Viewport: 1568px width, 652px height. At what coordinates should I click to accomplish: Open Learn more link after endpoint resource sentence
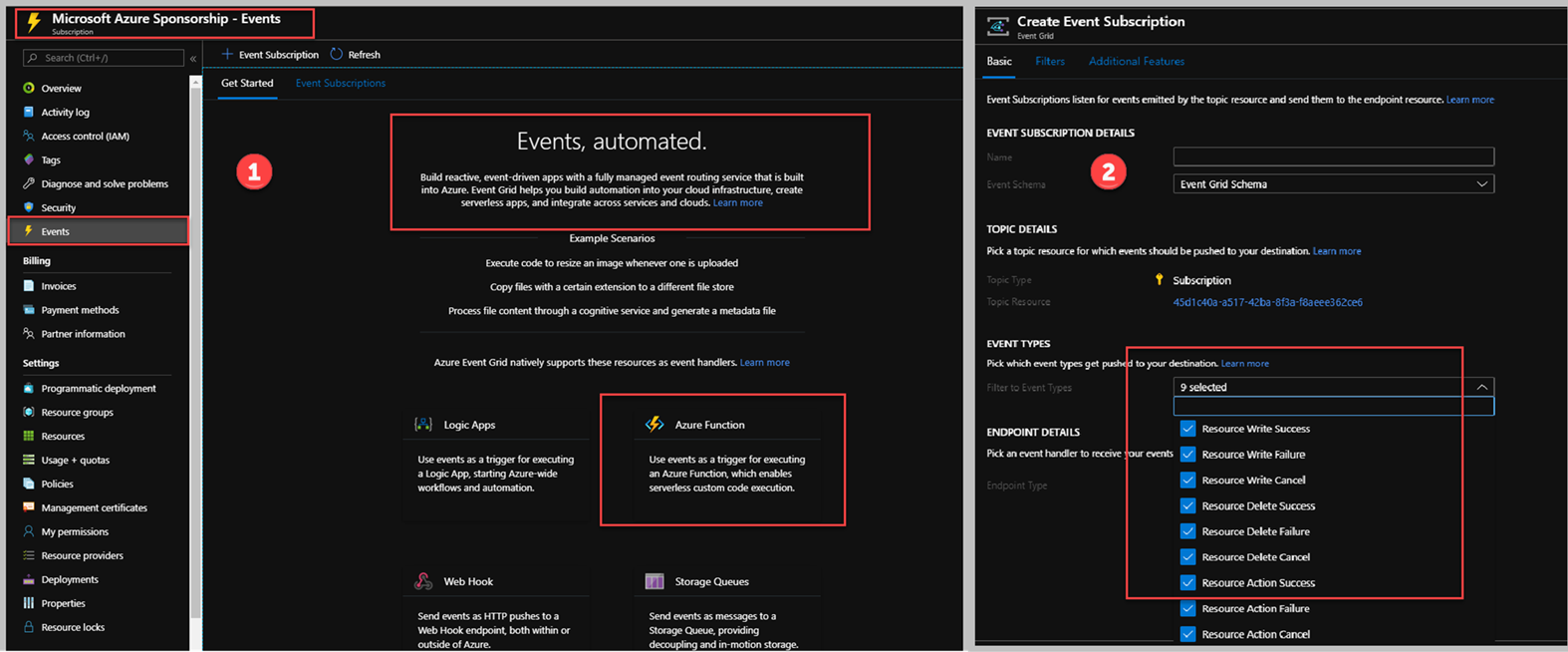1470,100
